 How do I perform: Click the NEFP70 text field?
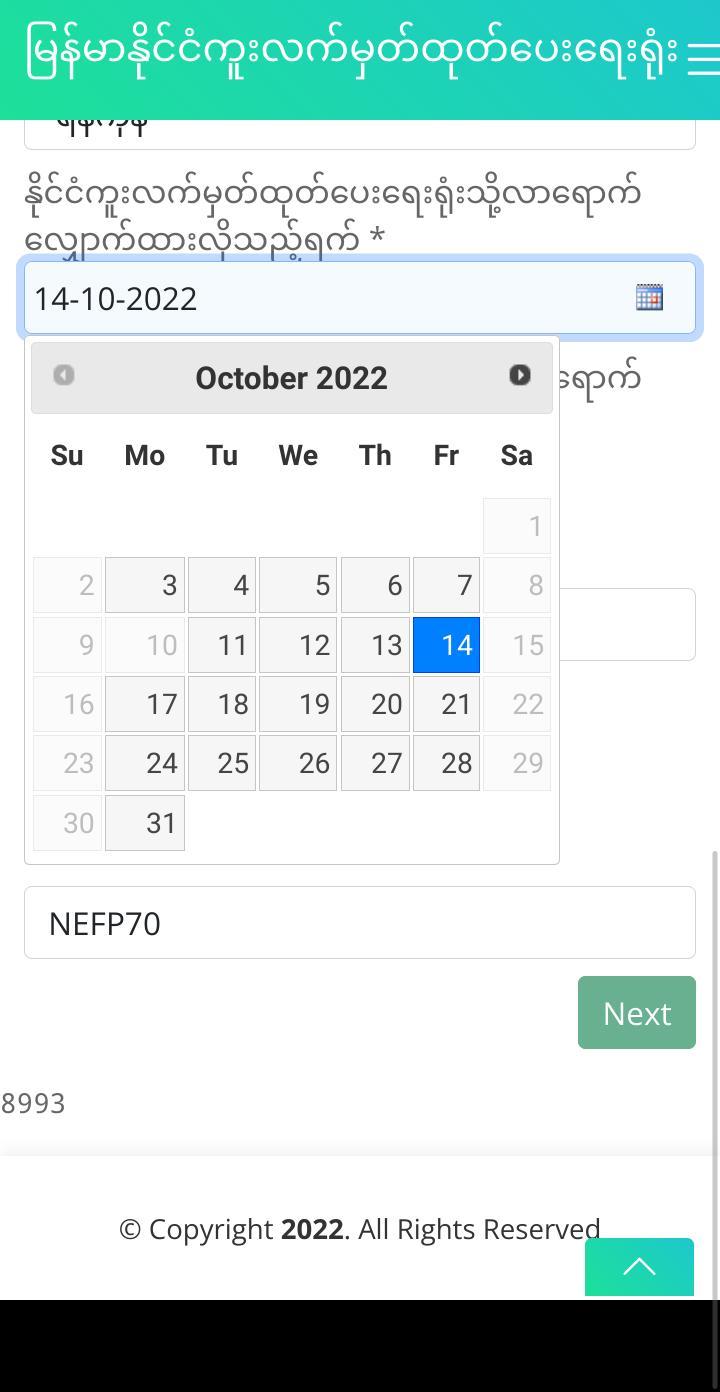point(360,922)
